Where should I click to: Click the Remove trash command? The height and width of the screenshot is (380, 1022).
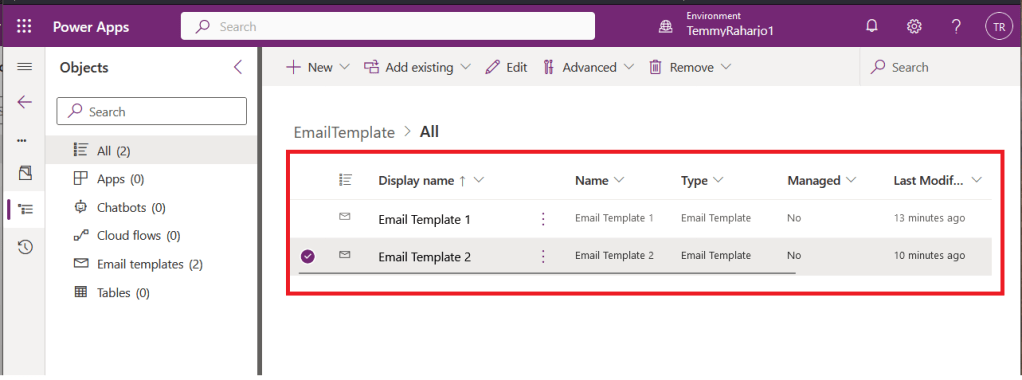pyautogui.click(x=681, y=67)
